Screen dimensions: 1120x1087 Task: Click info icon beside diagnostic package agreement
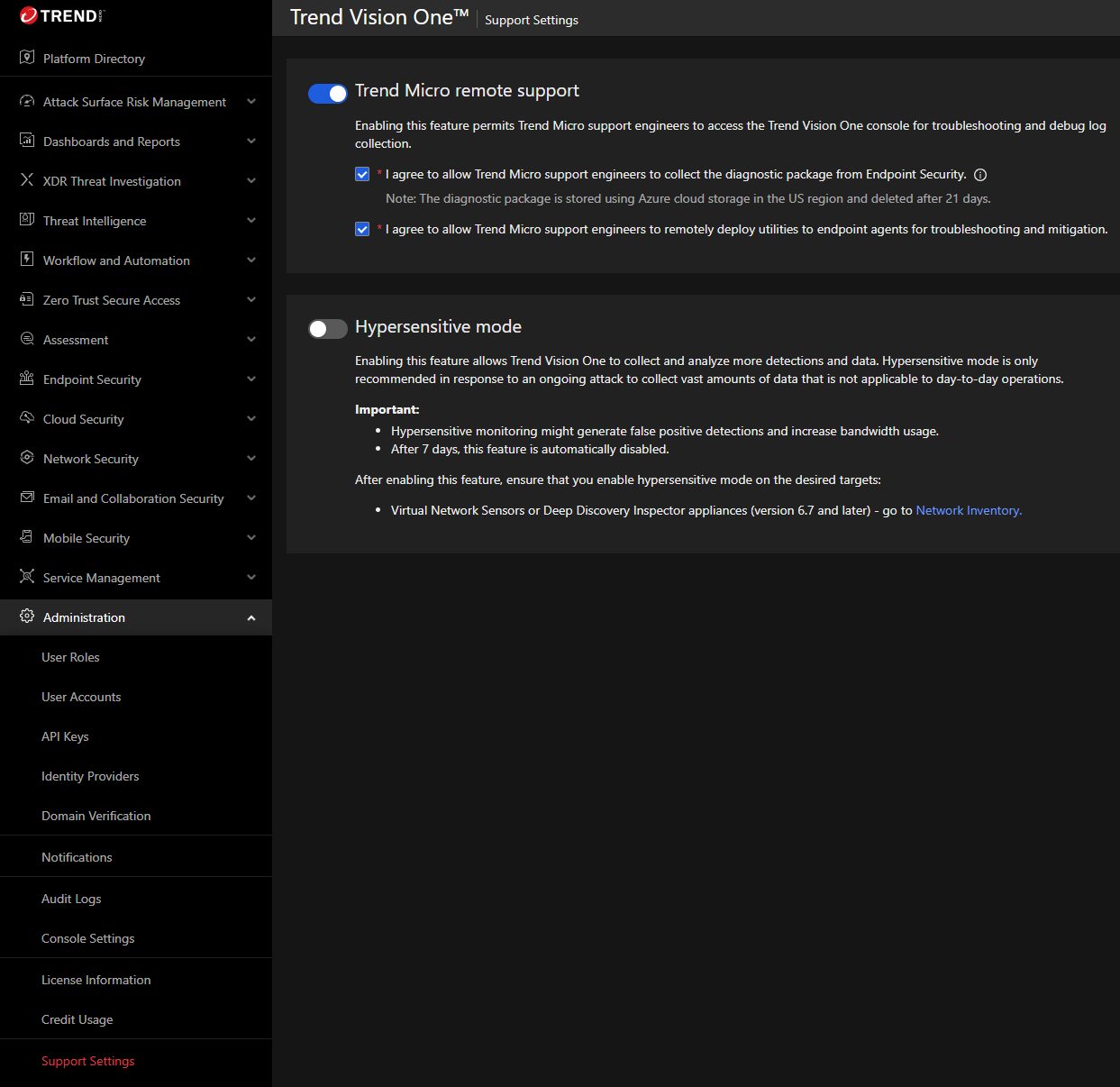[x=980, y=175]
